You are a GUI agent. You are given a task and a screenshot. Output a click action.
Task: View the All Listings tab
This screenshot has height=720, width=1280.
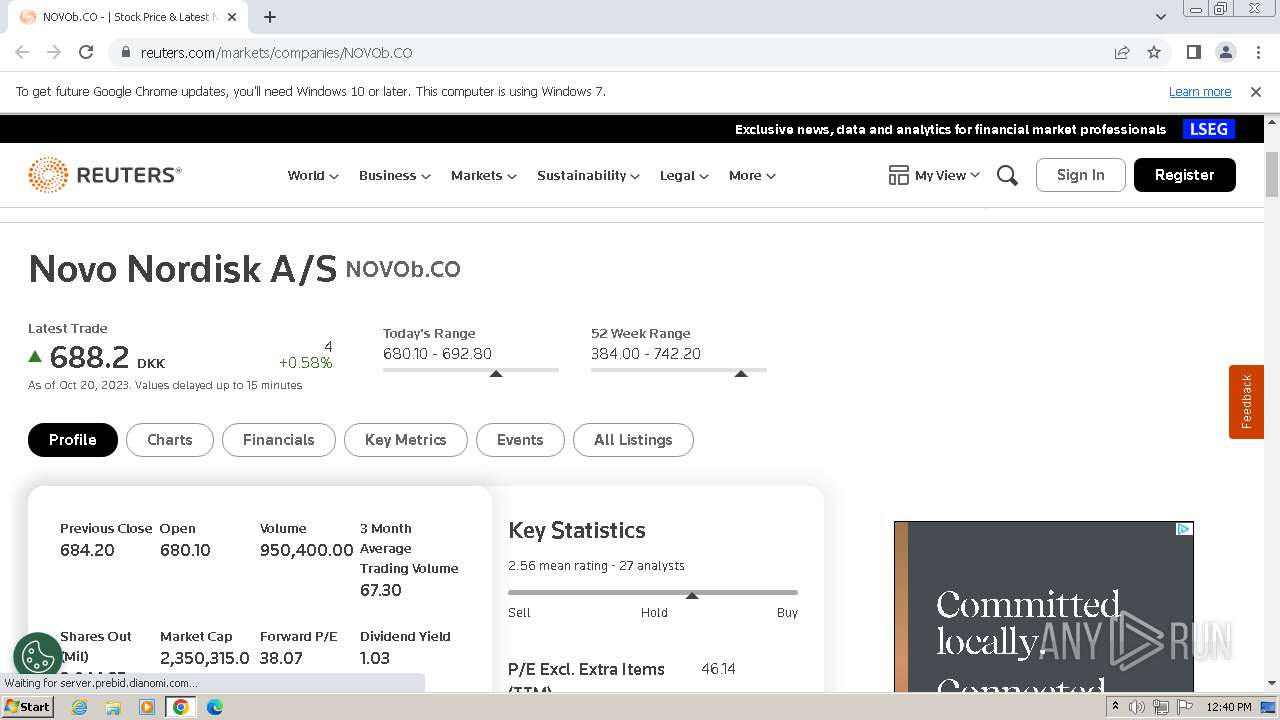[x=633, y=440]
